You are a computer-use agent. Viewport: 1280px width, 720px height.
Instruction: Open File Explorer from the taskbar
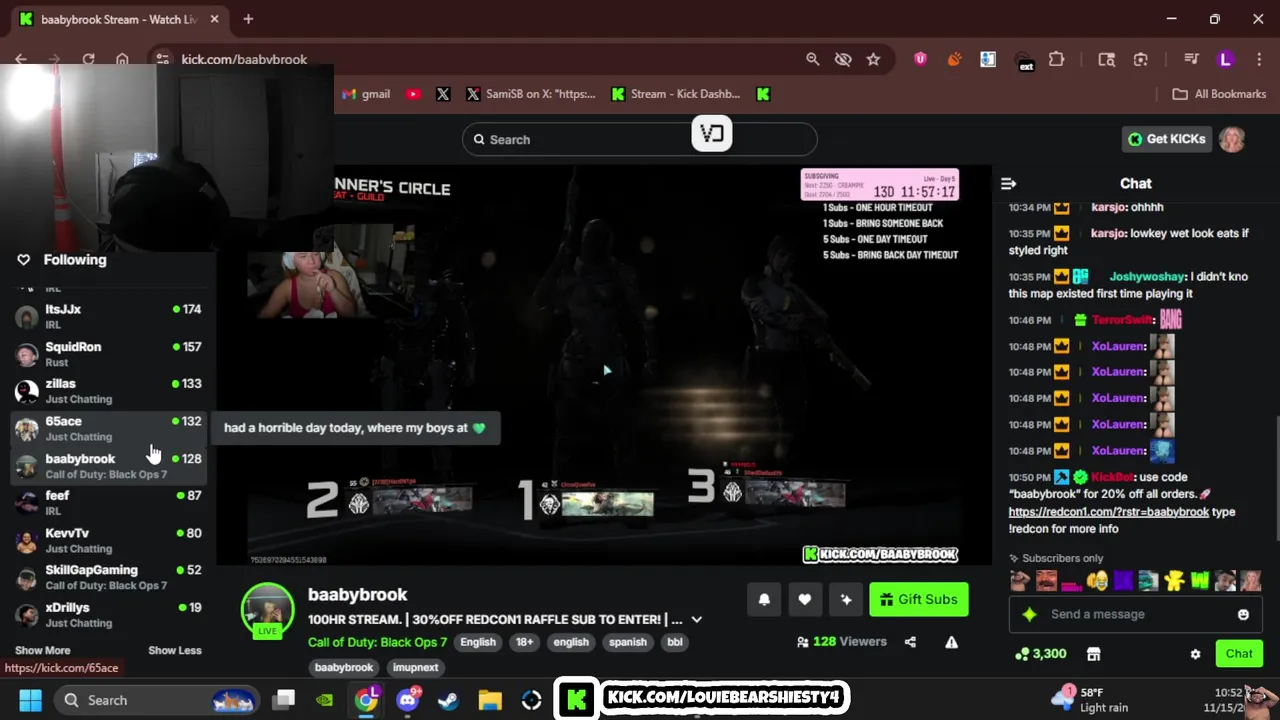tap(489, 700)
